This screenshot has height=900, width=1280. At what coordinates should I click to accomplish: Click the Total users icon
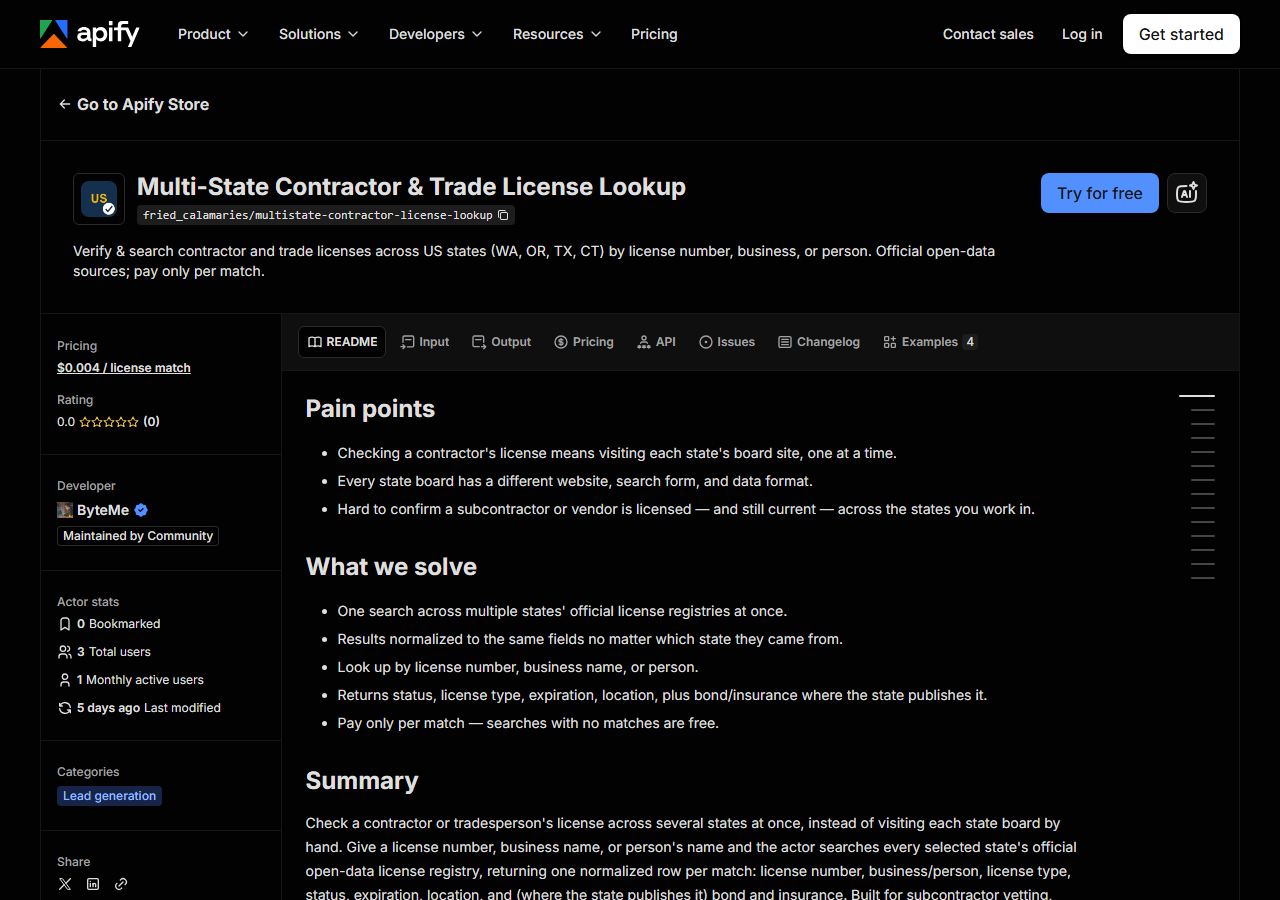[65, 652]
